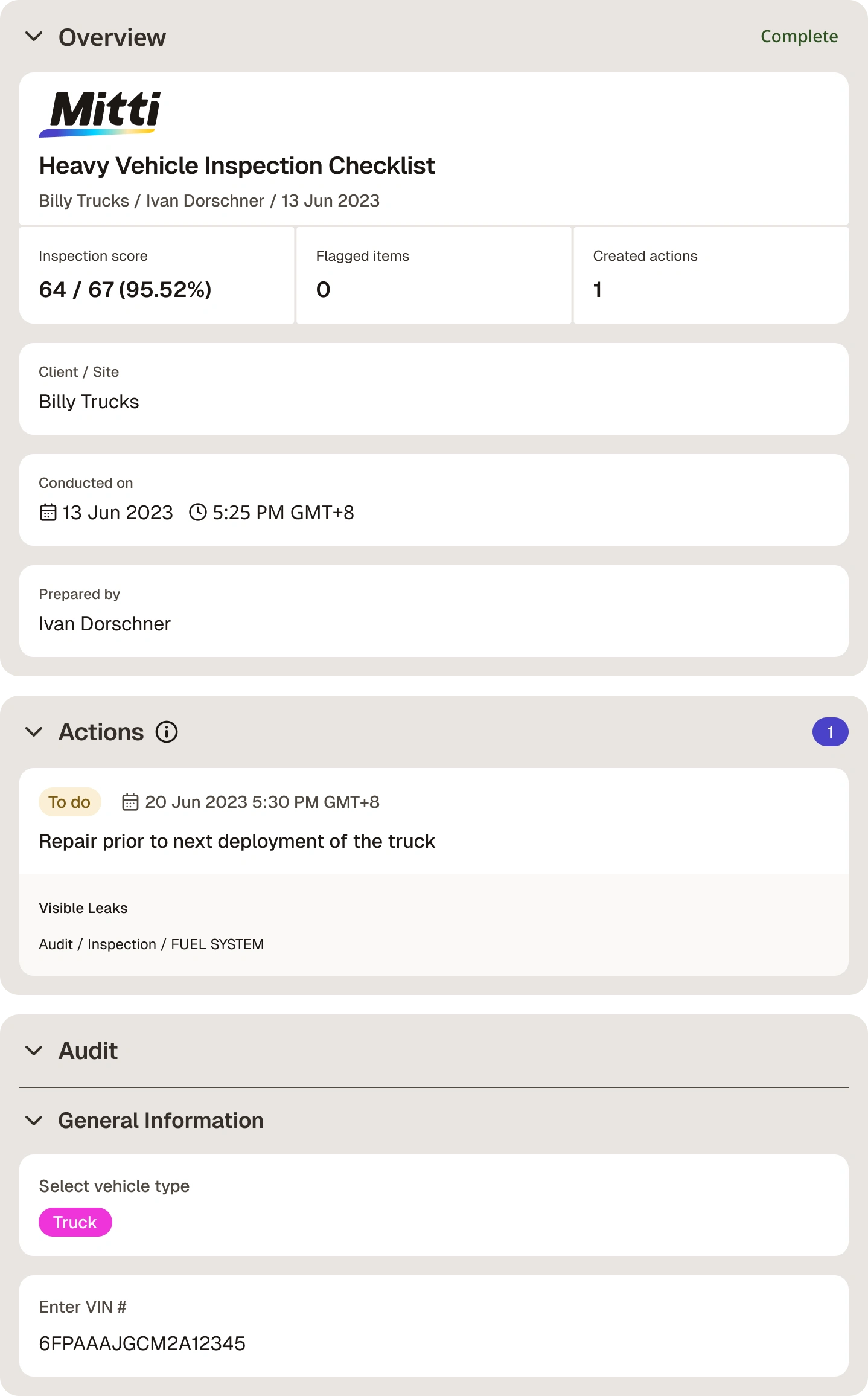Click the Visible Leaks item reference
The width and height of the screenshot is (868, 1396).
(x=83, y=908)
